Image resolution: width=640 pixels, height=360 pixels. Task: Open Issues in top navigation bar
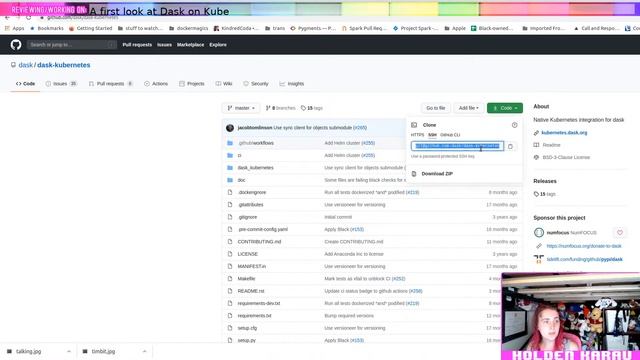coord(164,44)
